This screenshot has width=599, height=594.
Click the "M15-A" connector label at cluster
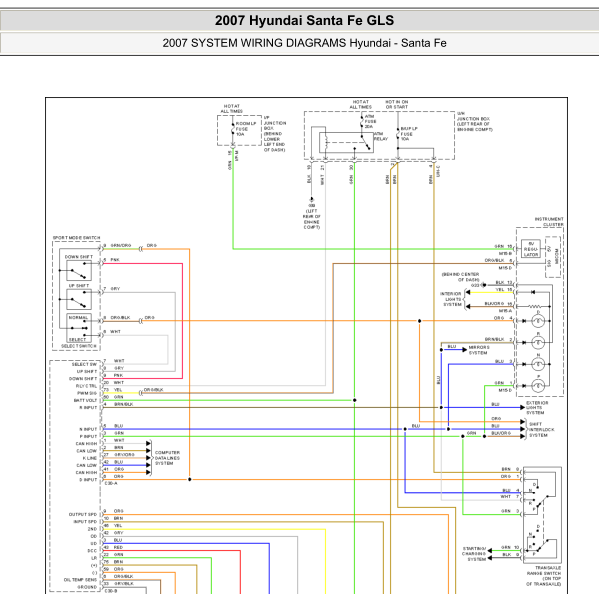click(505, 311)
